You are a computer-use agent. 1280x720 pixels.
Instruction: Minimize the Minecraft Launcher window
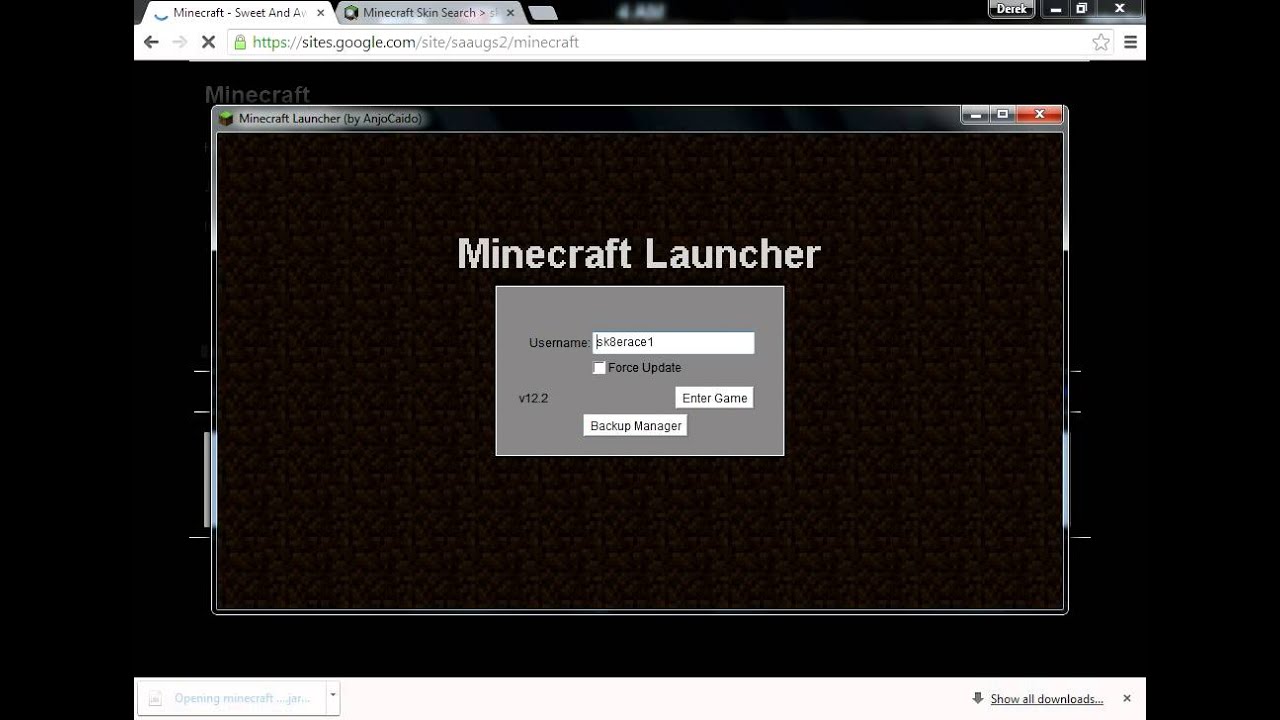tap(976, 115)
